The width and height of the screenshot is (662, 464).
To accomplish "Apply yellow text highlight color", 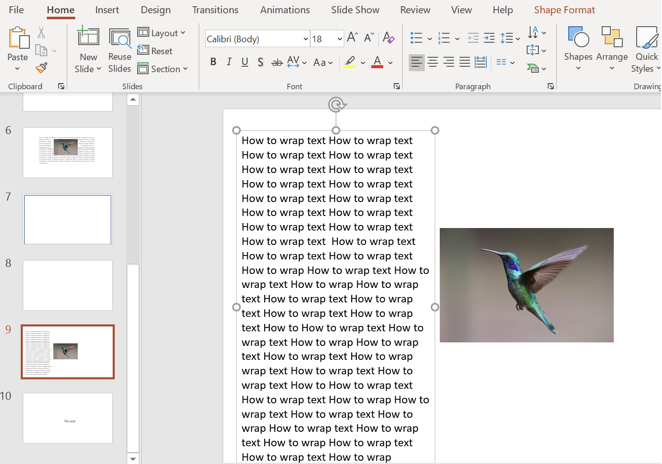I will coord(350,62).
